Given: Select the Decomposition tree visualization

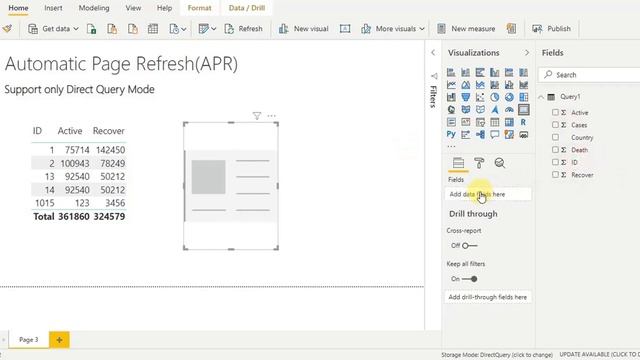Looking at the screenshot, I should click(x=480, y=134).
